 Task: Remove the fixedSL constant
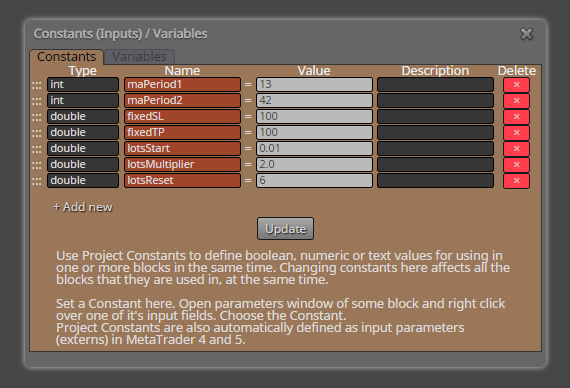coord(516,117)
